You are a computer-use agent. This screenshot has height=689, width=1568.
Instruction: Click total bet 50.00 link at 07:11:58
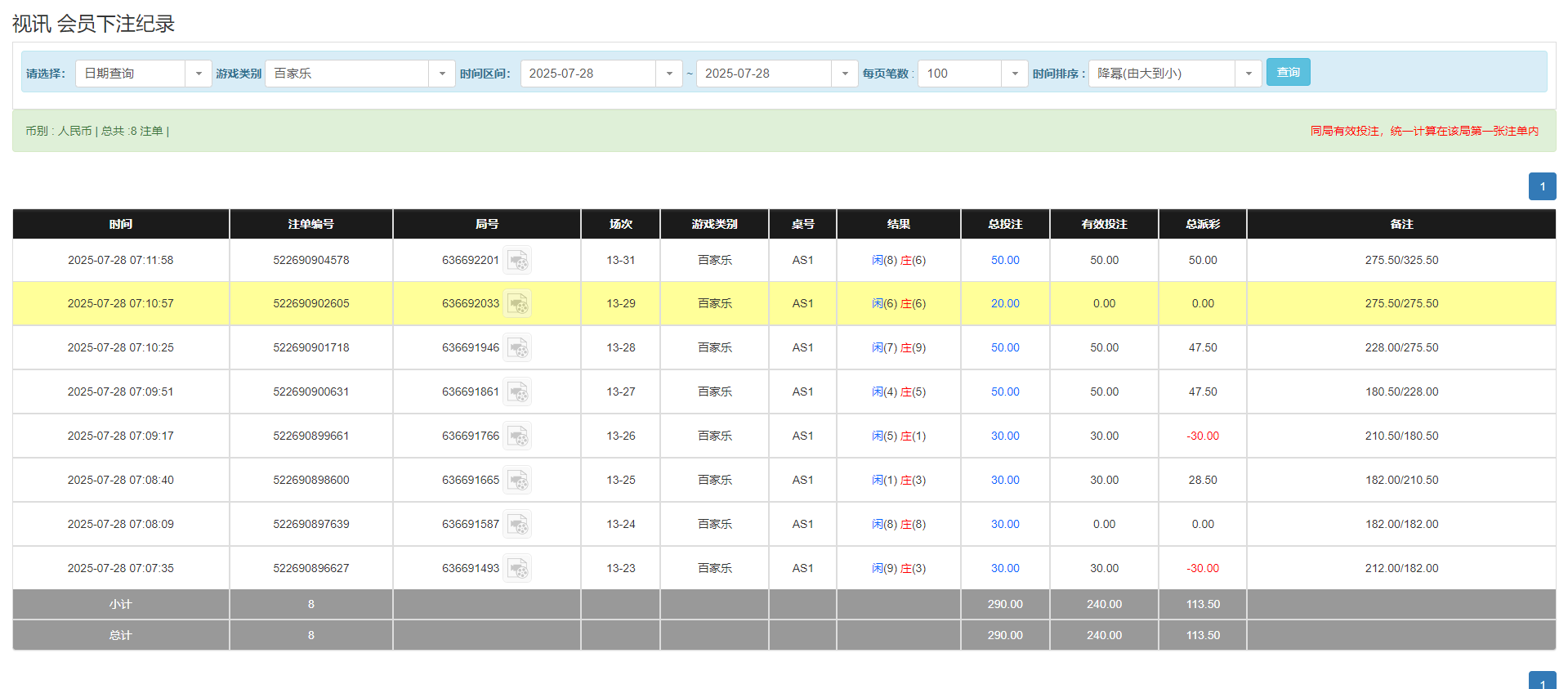(1005, 261)
